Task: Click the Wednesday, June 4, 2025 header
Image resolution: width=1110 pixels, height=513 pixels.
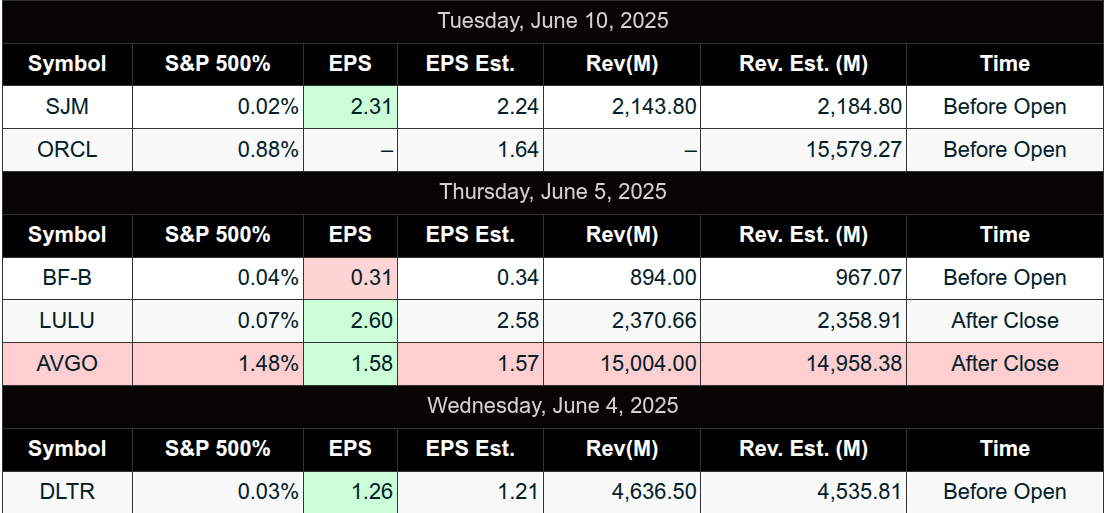Action: [553, 405]
